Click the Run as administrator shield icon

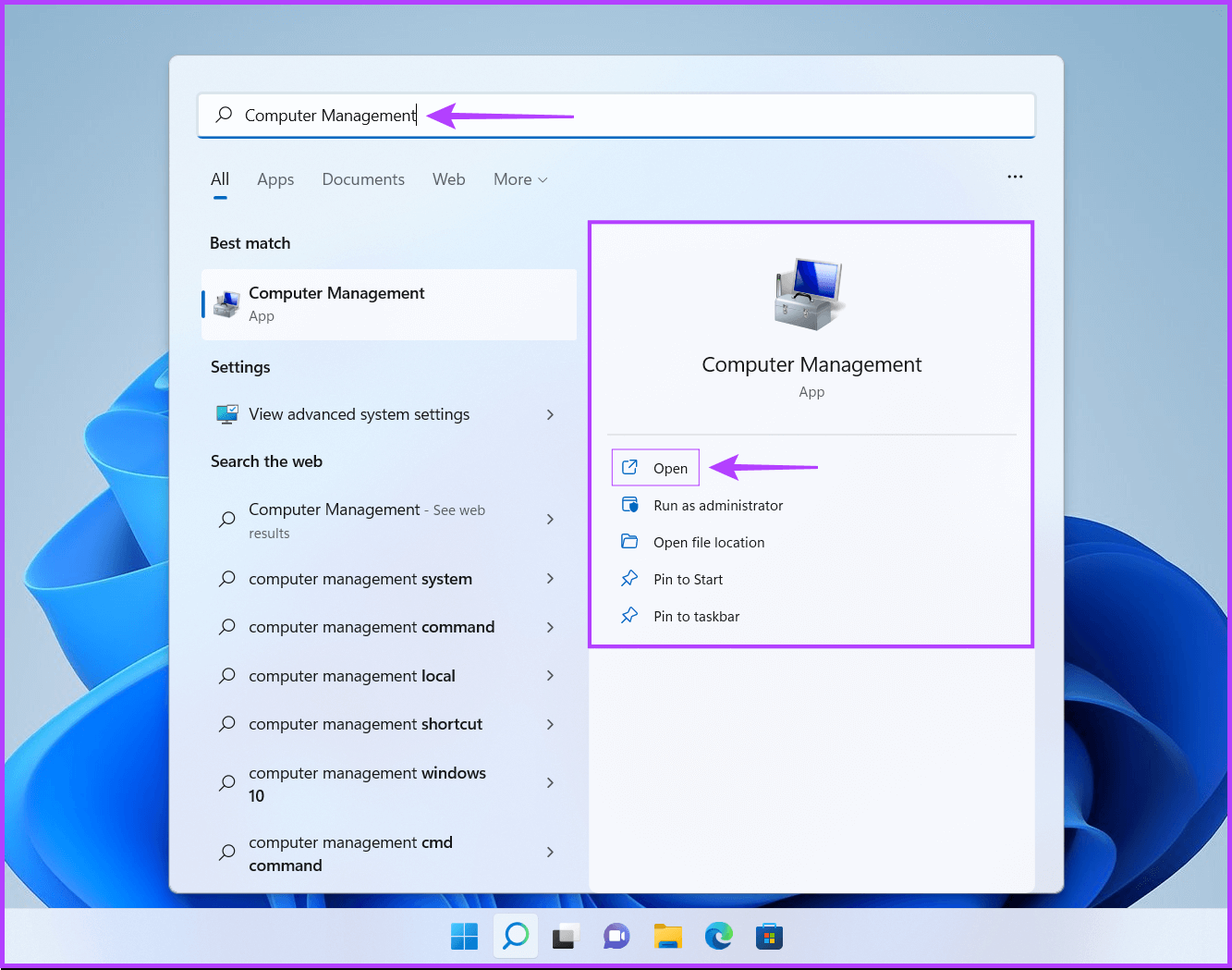coord(629,505)
